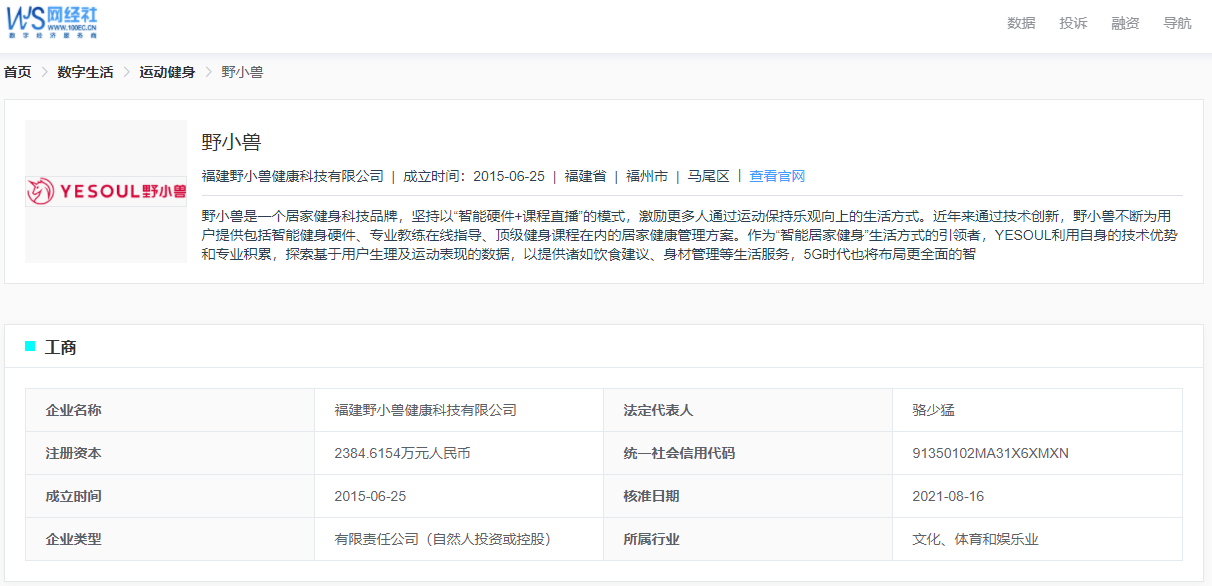Click the 工商 section heading
1212x586 pixels.
(x=61, y=347)
